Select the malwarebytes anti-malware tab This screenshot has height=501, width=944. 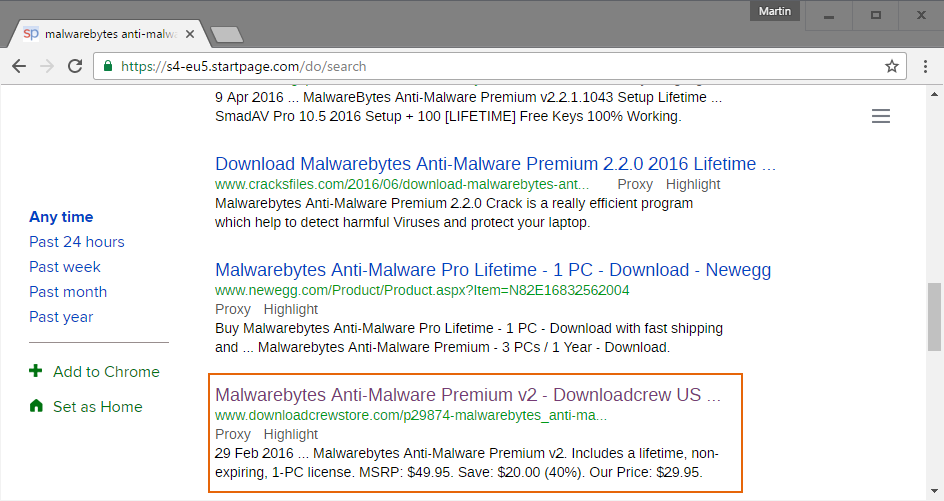111,34
